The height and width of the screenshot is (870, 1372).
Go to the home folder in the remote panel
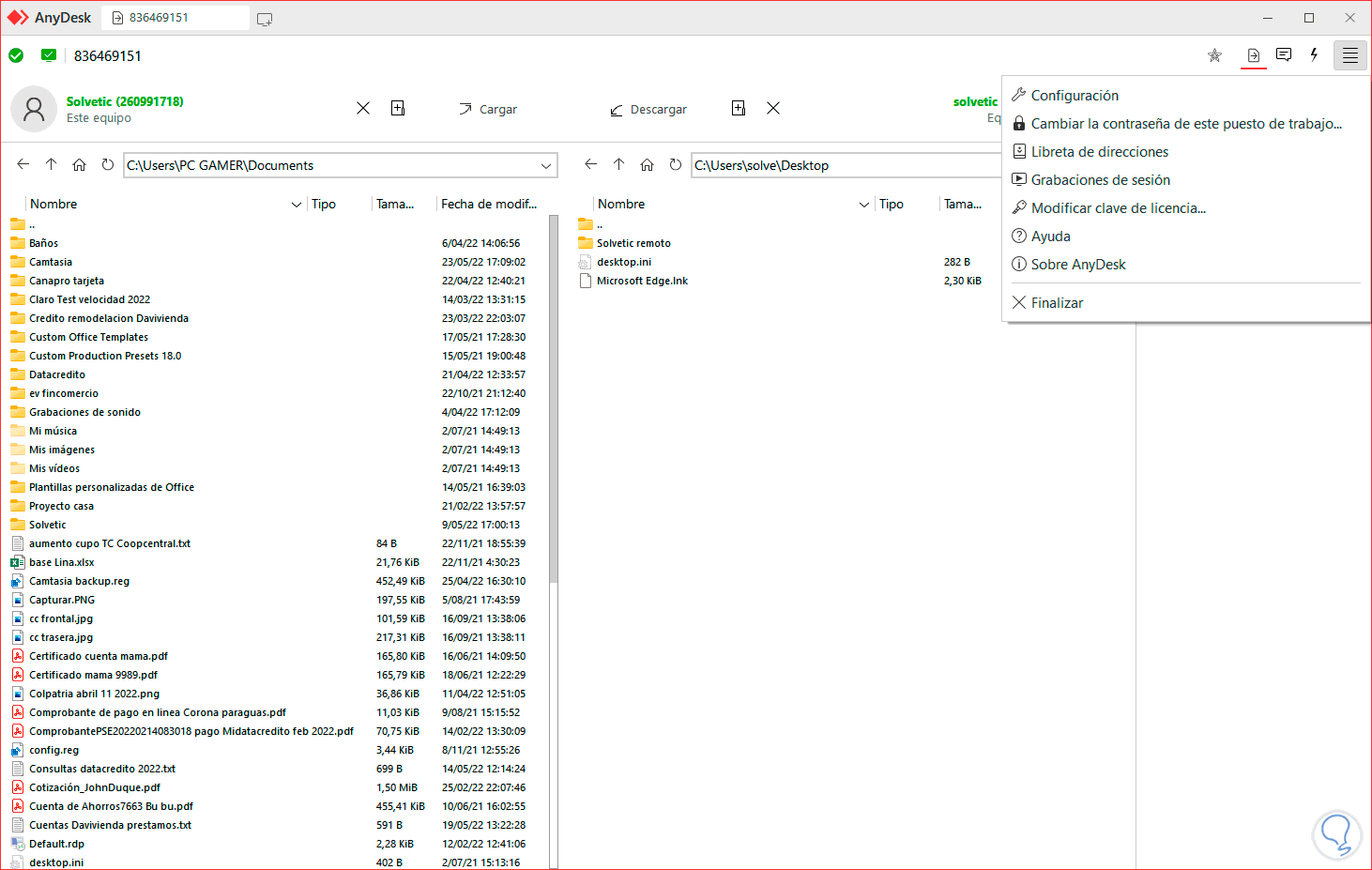tap(648, 164)
